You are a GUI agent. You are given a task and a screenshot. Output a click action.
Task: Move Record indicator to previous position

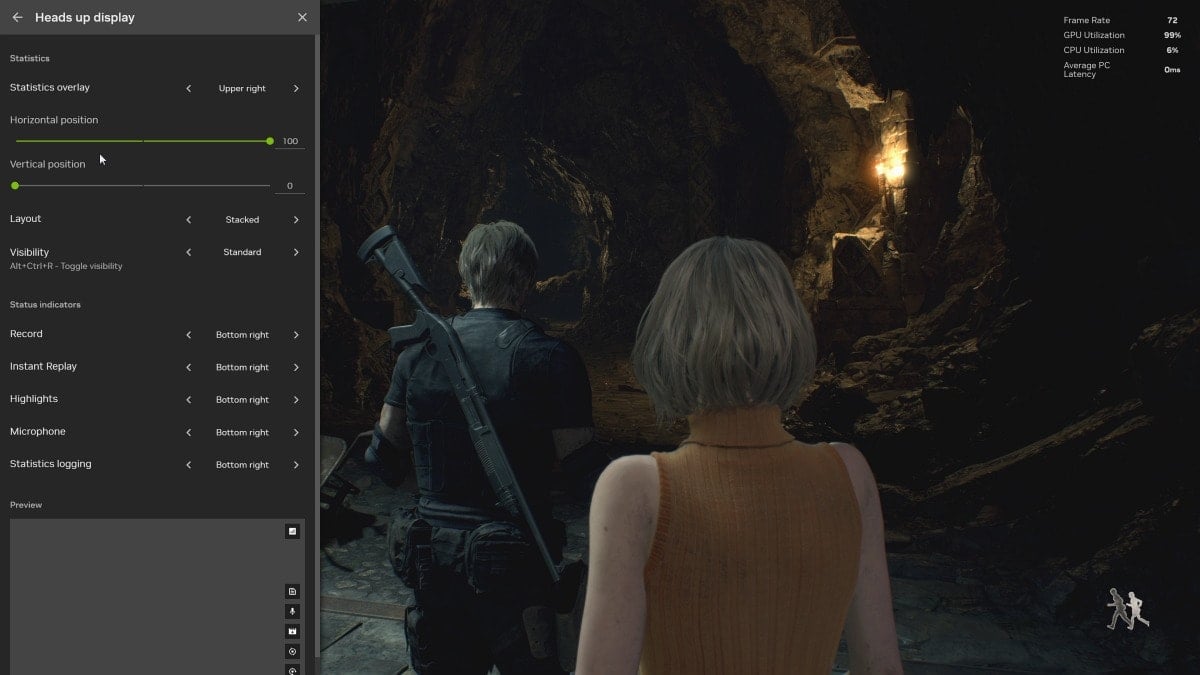point(188,335)
